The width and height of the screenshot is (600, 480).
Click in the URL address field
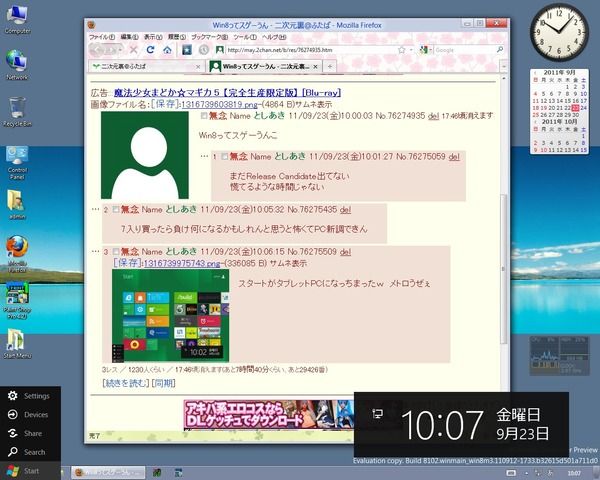(311, 50)
